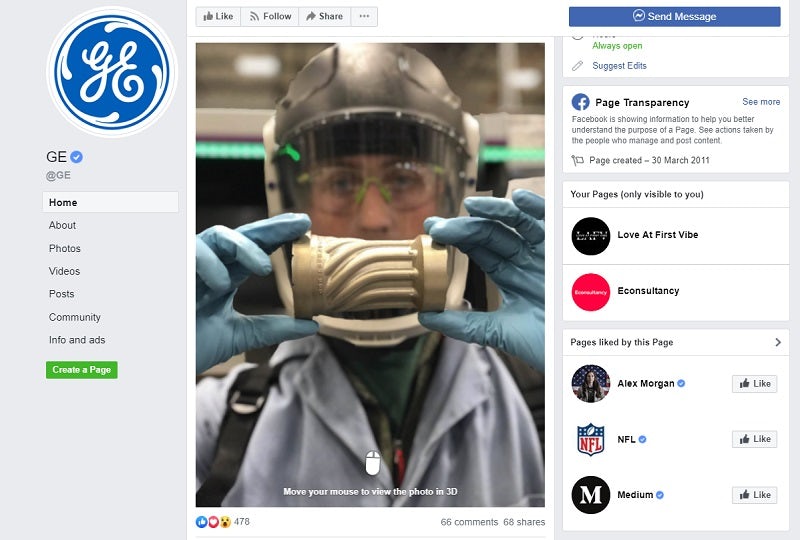Like the Alex Morgan page
The image size is (800, 540).
pyautogui.click(x=755, y=384)
